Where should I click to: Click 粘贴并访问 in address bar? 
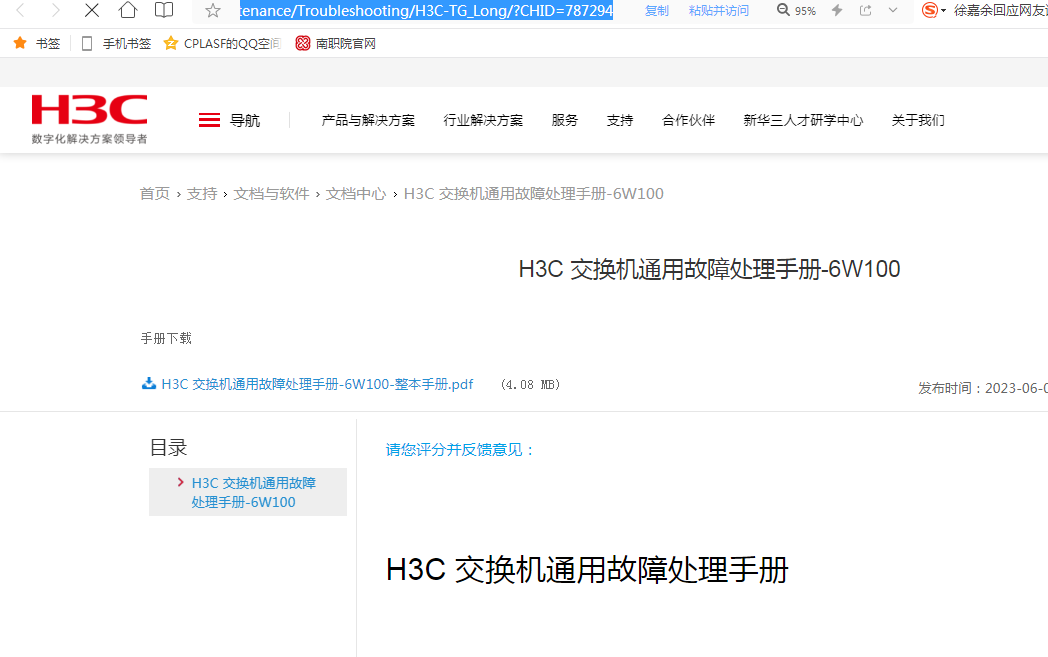[x=718, y=11]
